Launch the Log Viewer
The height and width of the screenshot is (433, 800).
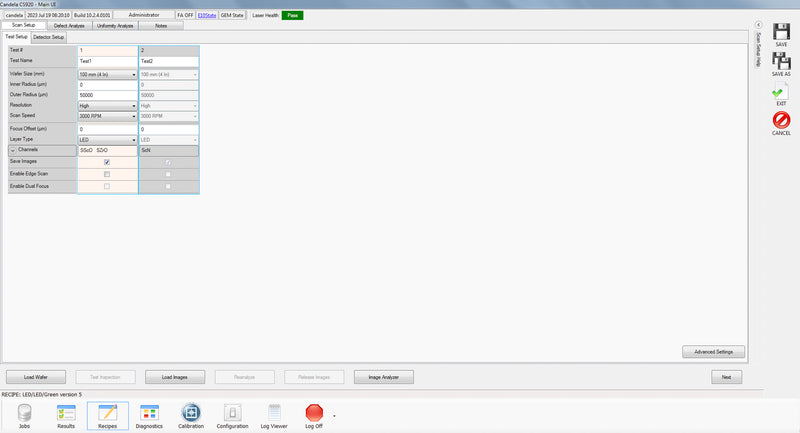[x=273, y=414]
